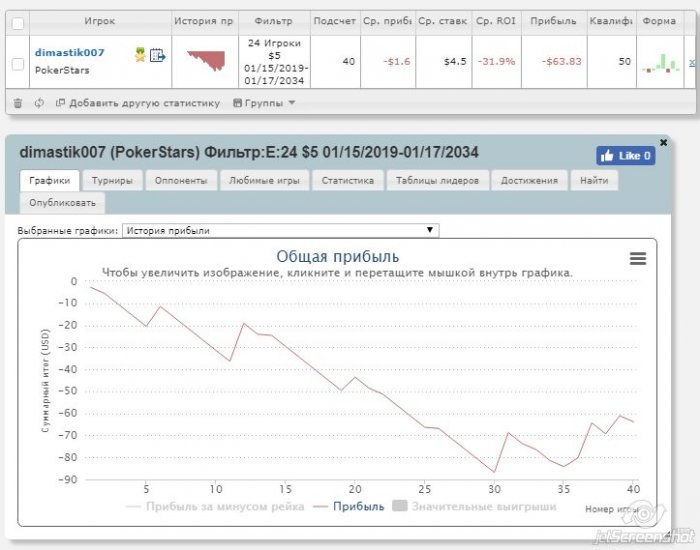
Task: Click the refresh icon beside the trash icon
Action: [39, 103]
